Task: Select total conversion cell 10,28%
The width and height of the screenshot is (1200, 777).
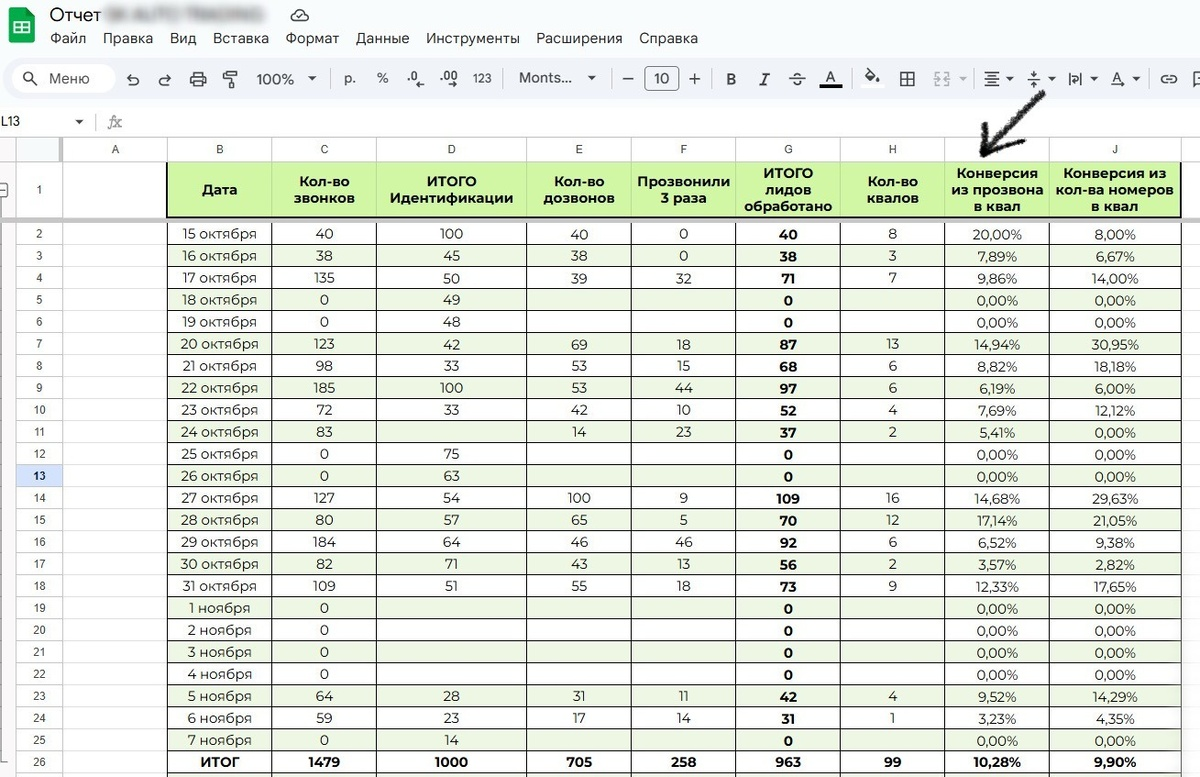Action: pyautogui.click(x=997, y=762)
